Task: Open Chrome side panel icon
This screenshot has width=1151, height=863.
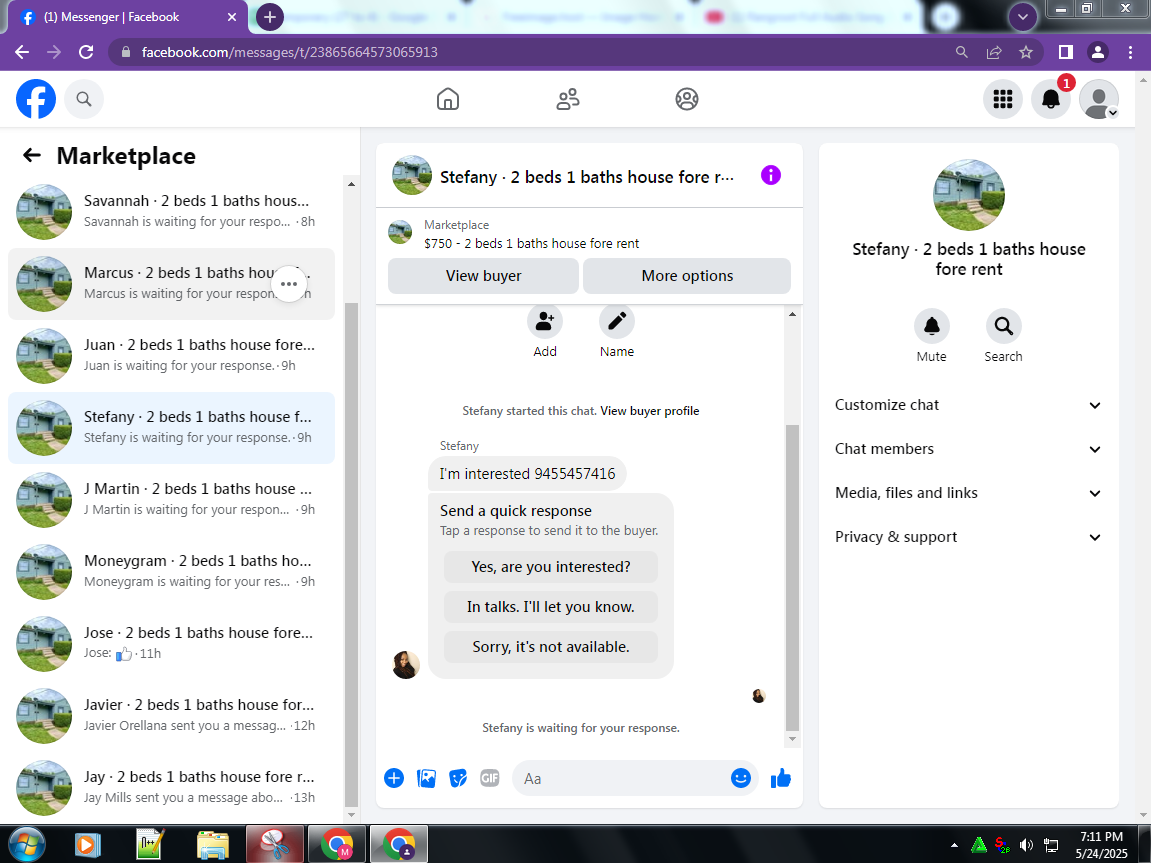Action: pyautogui.click(x=1065, y=52)
